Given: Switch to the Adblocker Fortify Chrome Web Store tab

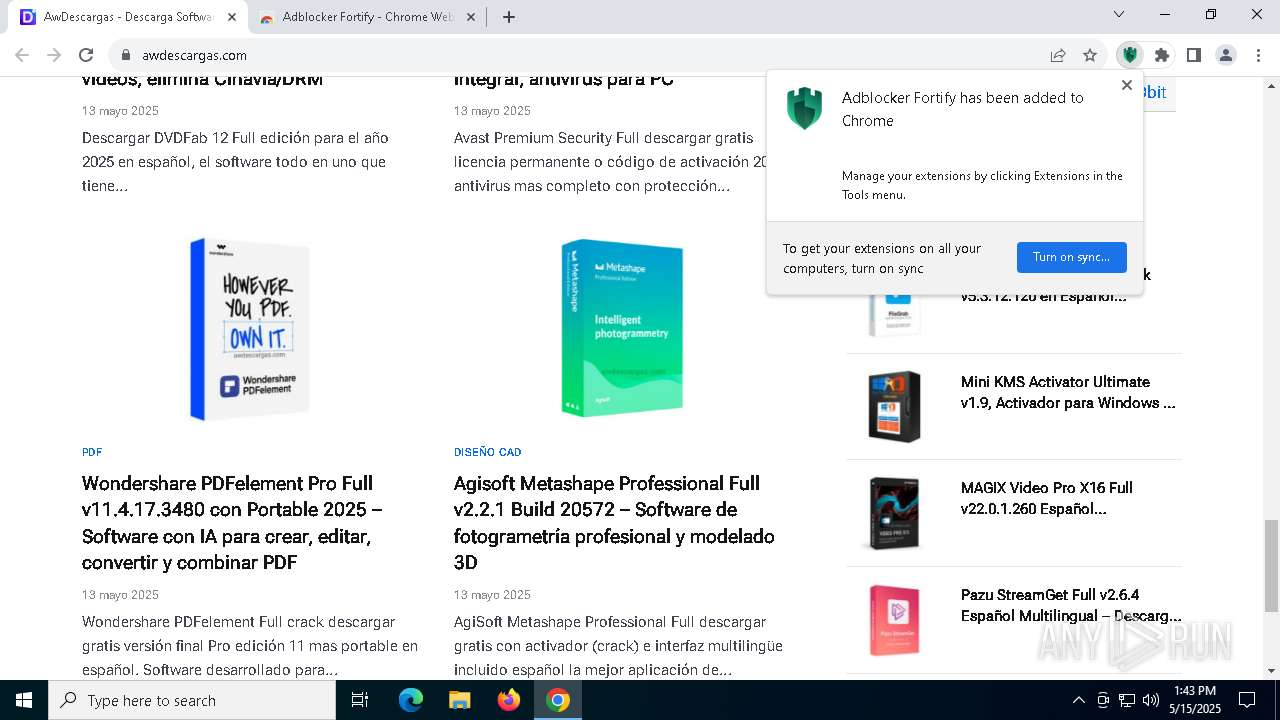Looking at the screenshot, I should (x=369, y=17).
